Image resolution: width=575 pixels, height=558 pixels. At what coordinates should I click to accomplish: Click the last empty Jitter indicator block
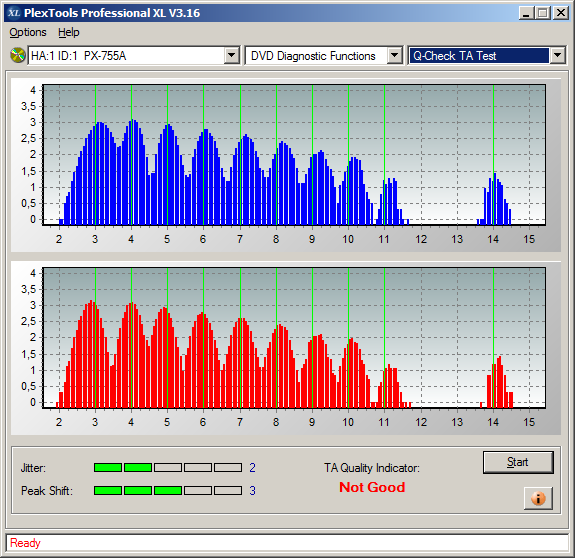click(x=228, y=467)
